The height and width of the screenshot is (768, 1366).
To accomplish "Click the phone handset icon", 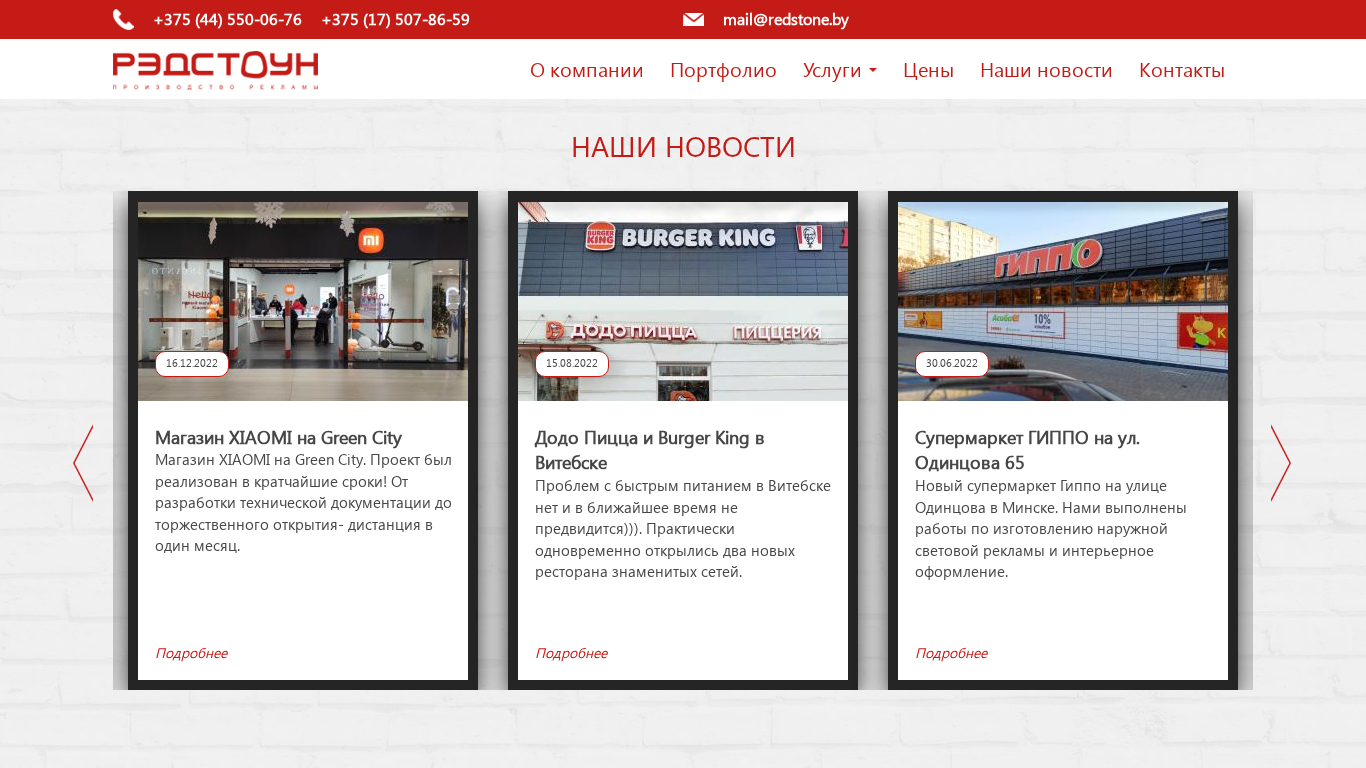I will (123, 20).
